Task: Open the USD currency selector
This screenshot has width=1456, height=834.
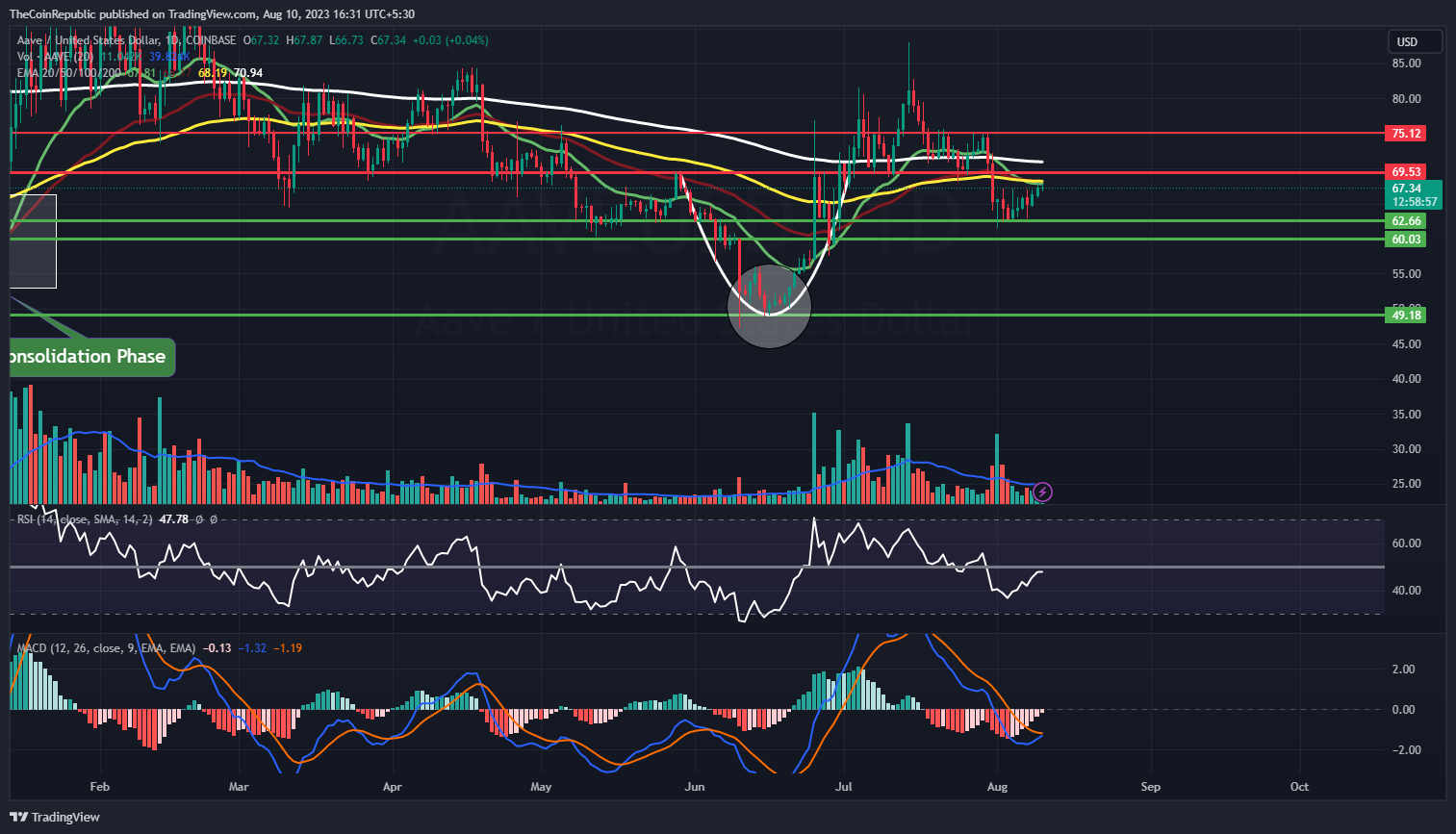Action: (1415, 41)
